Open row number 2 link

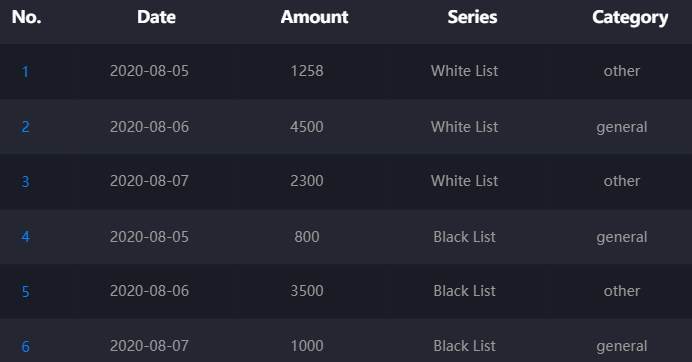pyautogui.click(x=26, y=127)
